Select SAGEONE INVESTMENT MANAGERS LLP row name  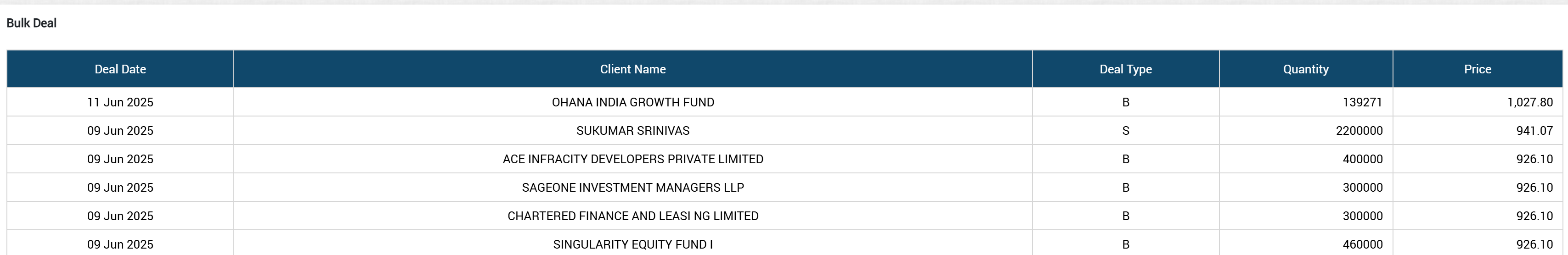click(x=632, y=188)
